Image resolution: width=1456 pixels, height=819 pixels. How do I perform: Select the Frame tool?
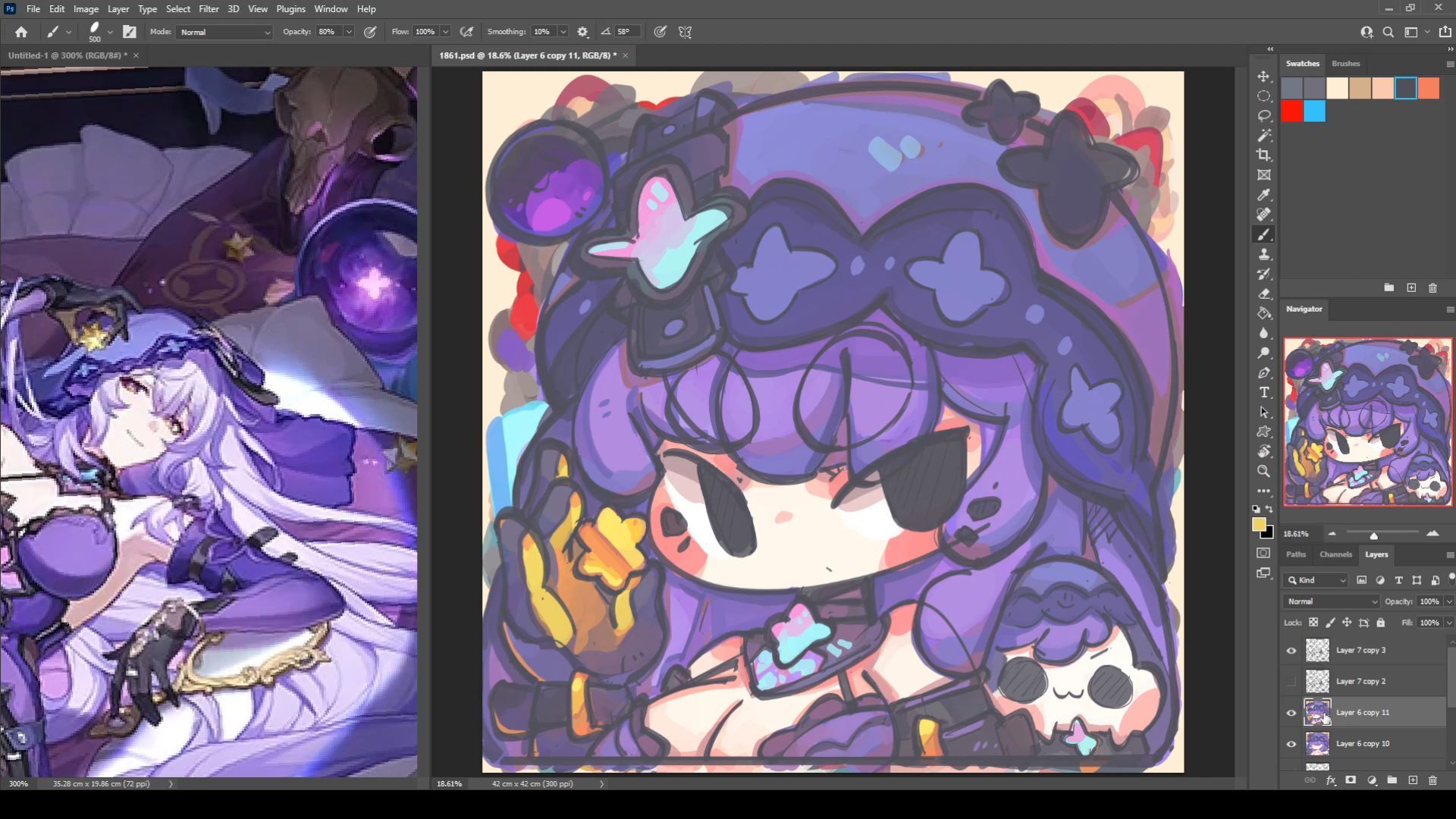(x=1263, y=175)
